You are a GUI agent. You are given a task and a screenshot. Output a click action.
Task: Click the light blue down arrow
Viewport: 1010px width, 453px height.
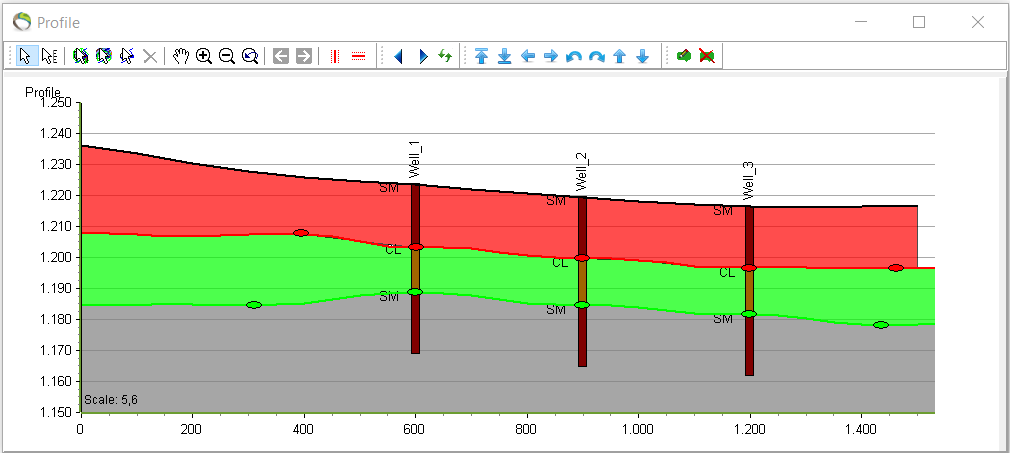coord(642,56)
